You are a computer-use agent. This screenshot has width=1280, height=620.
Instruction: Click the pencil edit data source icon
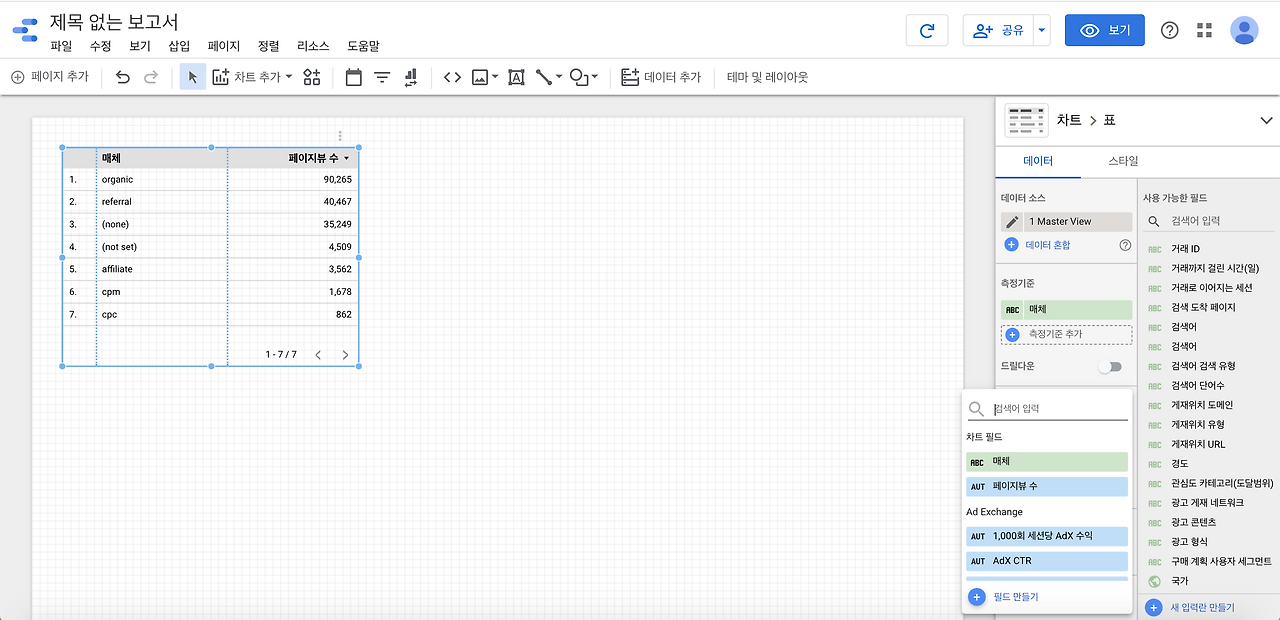pyautogui.click(x=1012, y=222)
